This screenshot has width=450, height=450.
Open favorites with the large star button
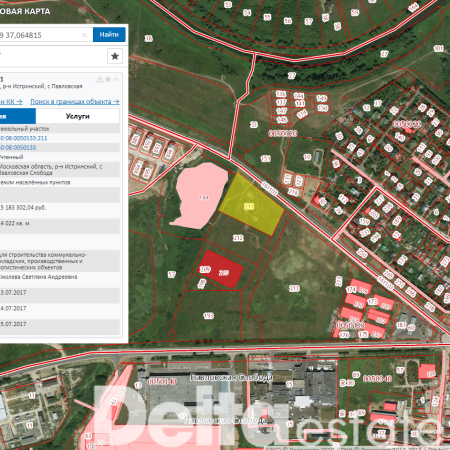115,56
